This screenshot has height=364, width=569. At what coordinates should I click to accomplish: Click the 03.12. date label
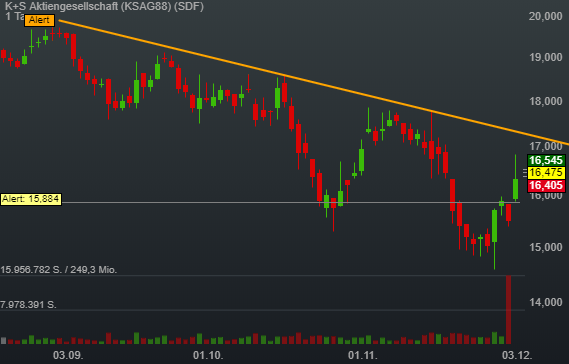(517, 355)
